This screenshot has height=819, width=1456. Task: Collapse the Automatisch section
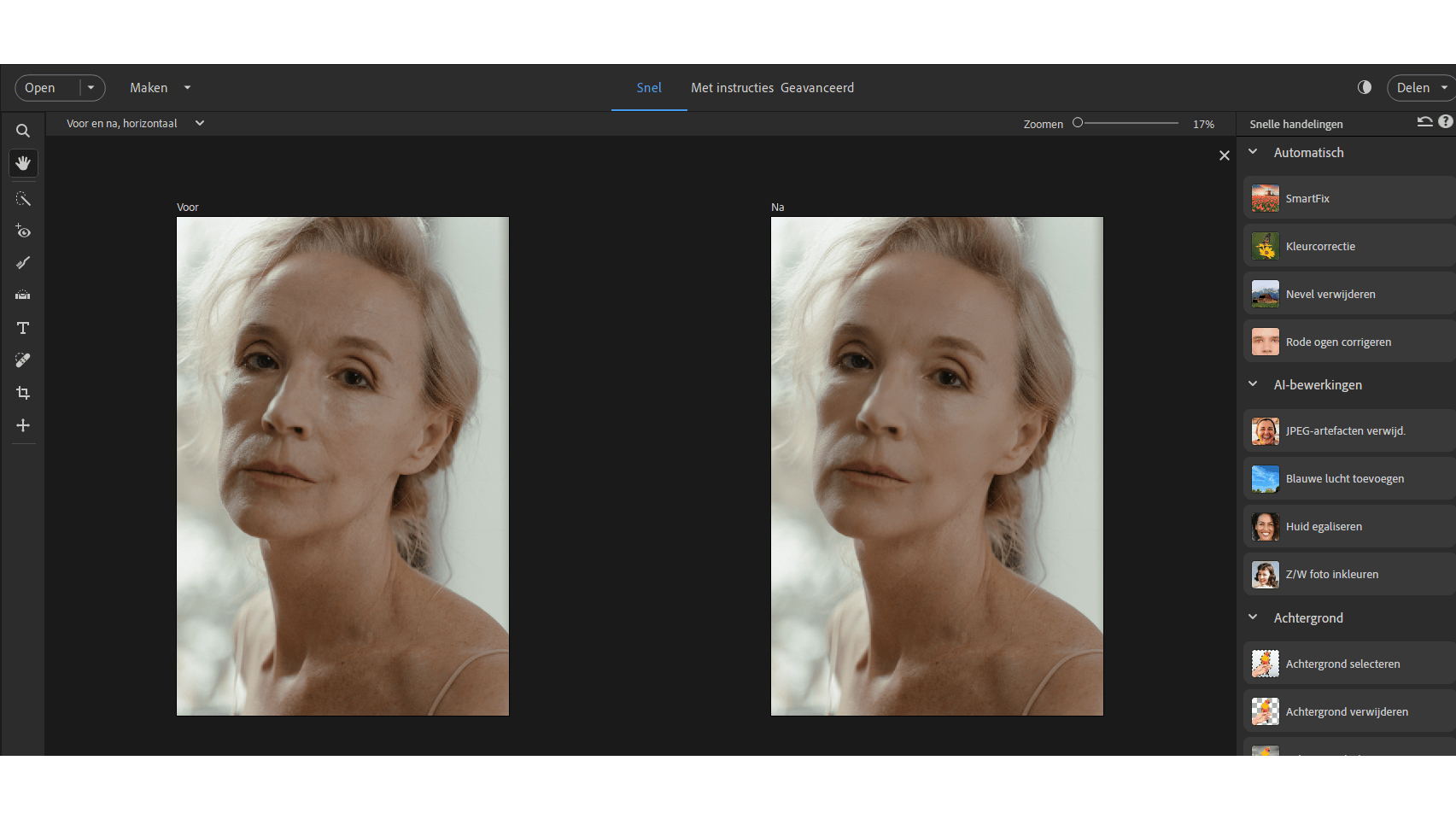[x=1253, y=152]
